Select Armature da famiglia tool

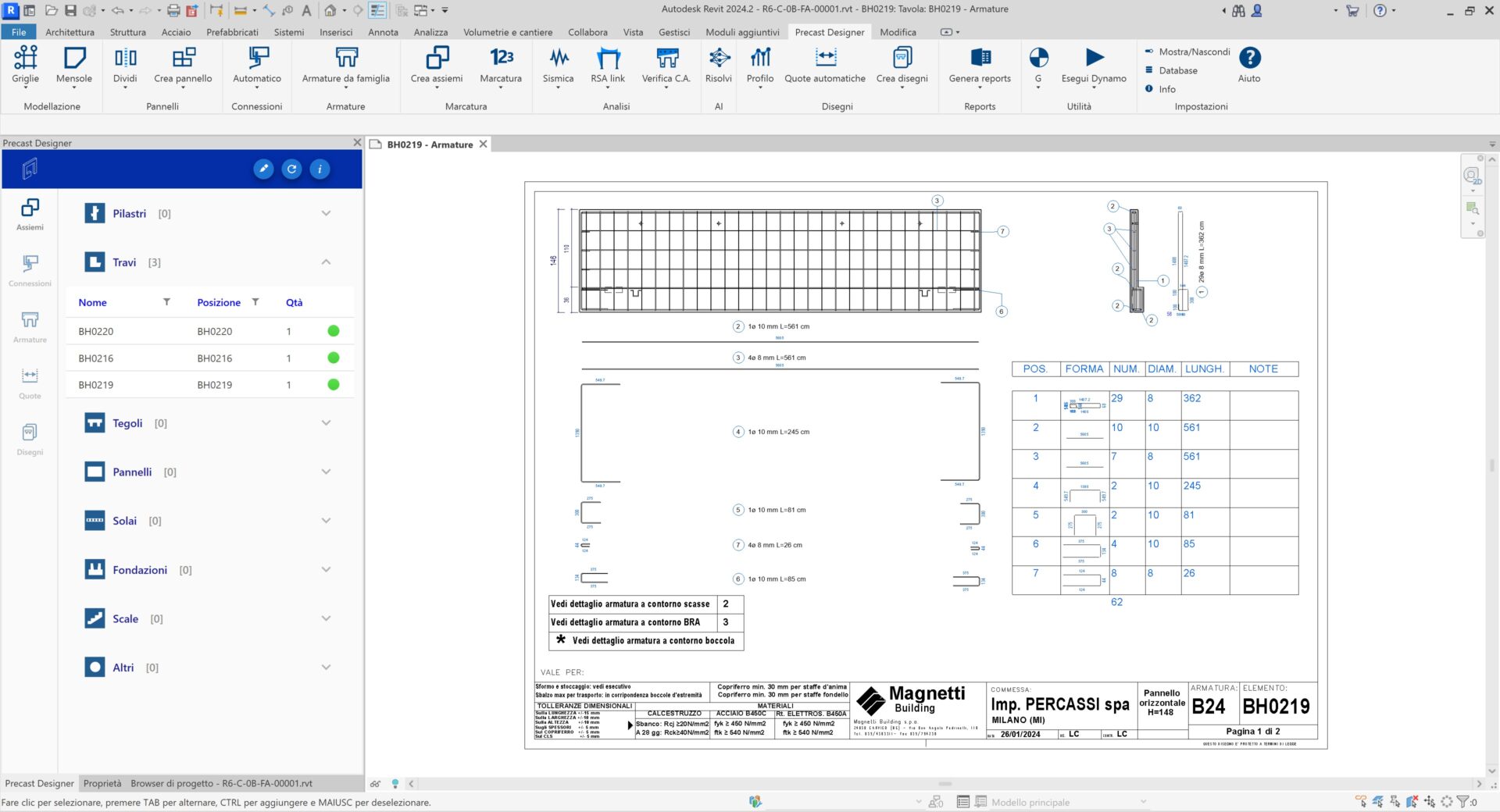(345, 66)
